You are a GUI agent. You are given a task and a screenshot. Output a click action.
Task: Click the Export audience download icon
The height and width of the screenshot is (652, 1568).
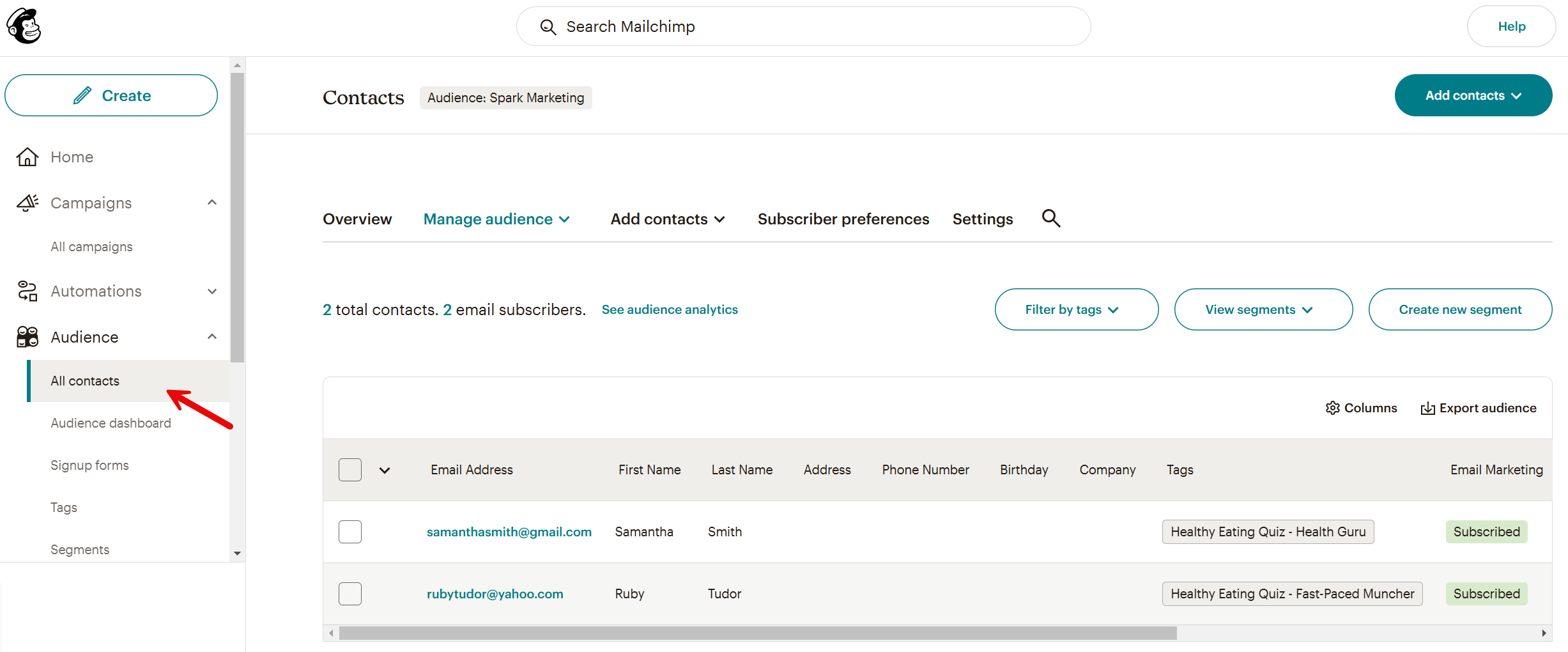pyautogui.click(x=1427, y=408)
